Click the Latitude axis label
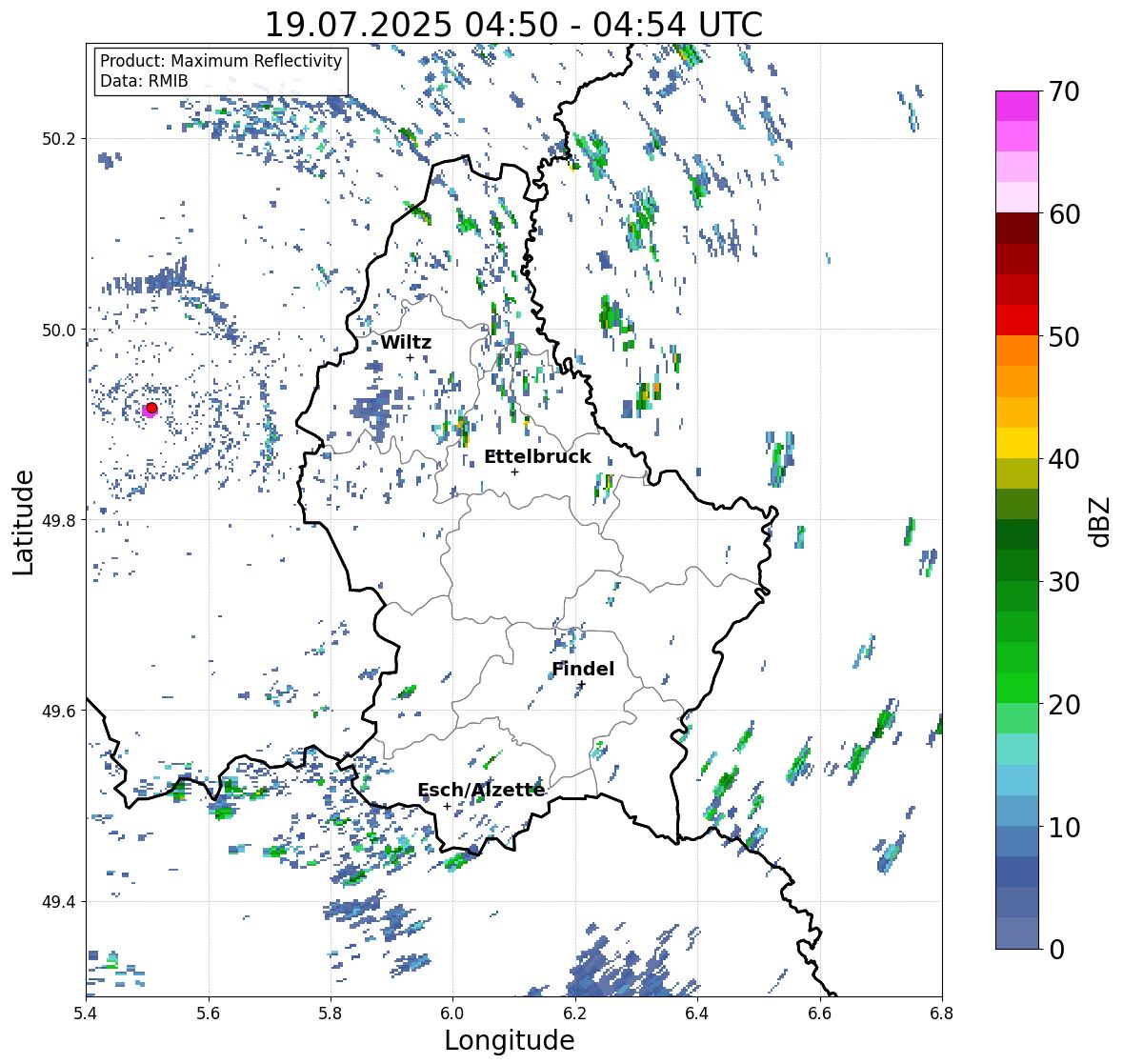 (24, 523)
